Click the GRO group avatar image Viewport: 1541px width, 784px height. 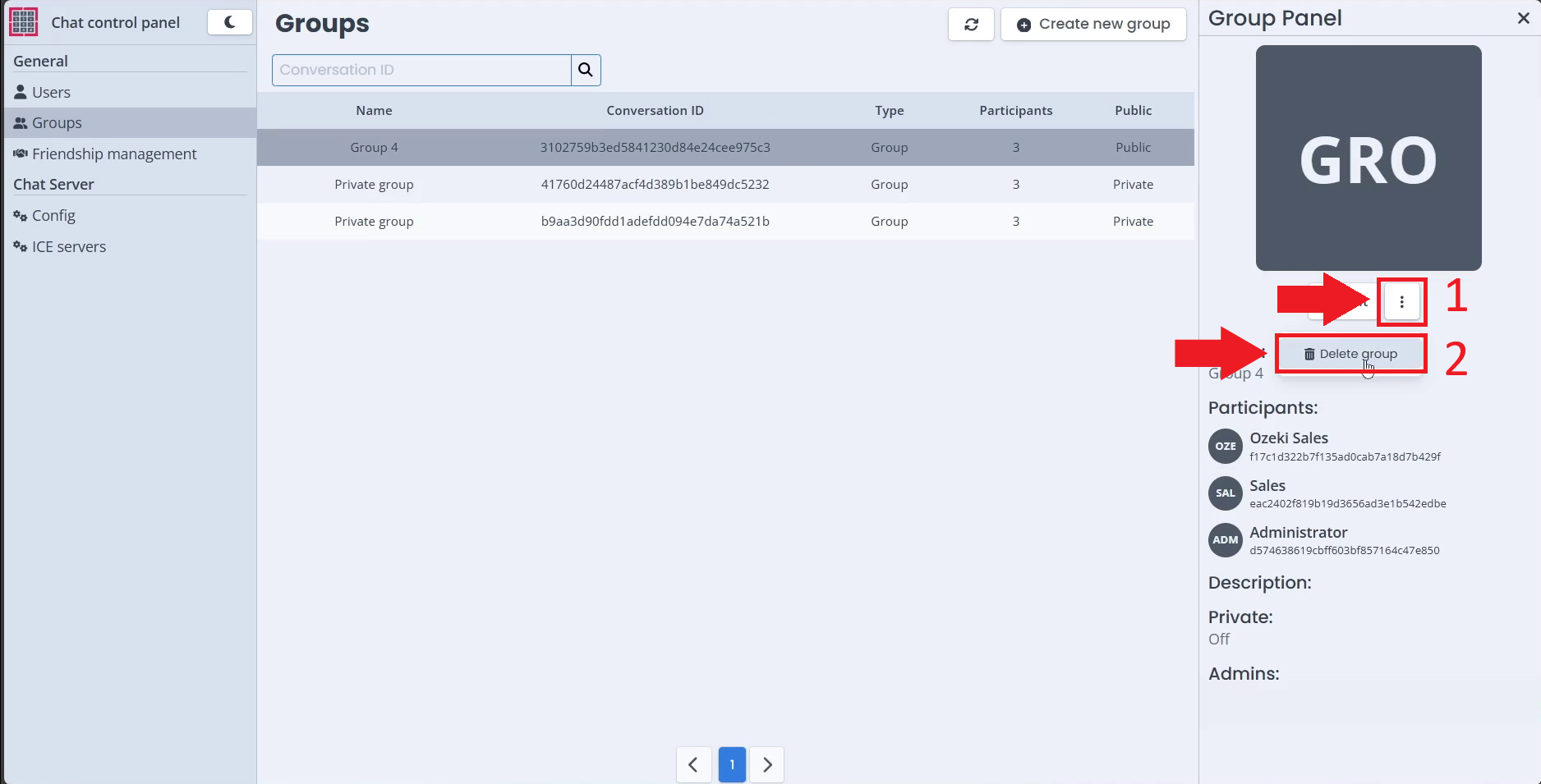coord(1368,158)
